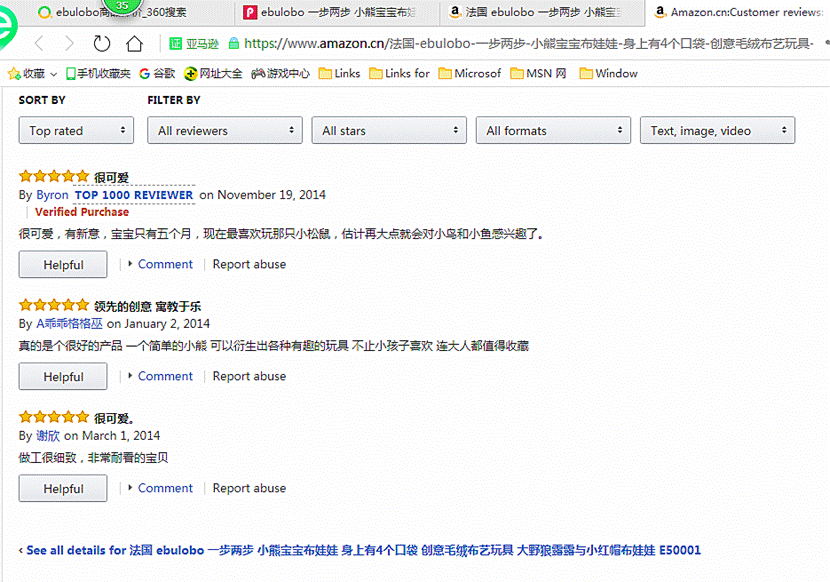Mark Byron's review as Helpful
830x582 pixels.
[64, 265]
